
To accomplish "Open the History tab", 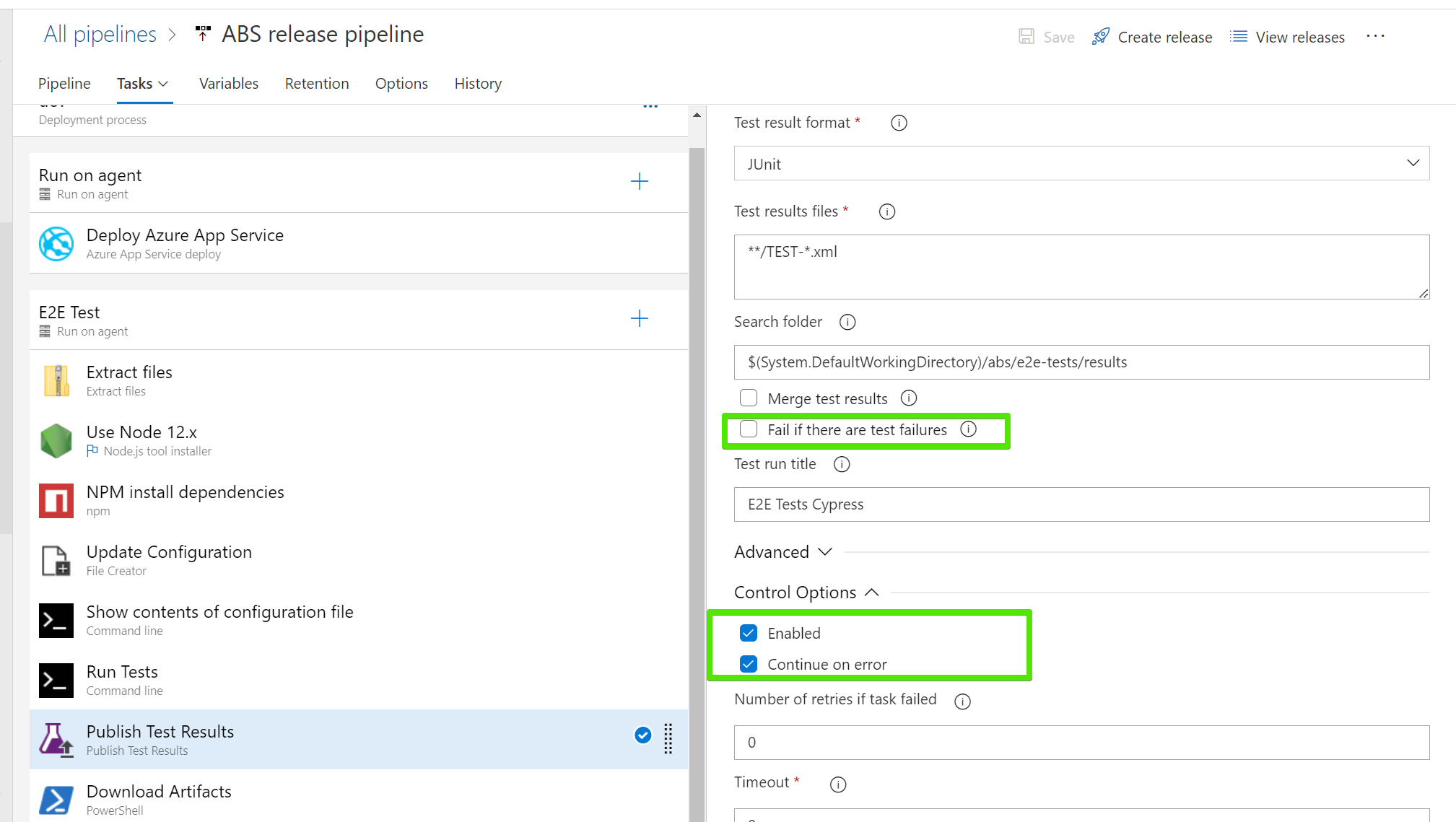I will 478,84.
